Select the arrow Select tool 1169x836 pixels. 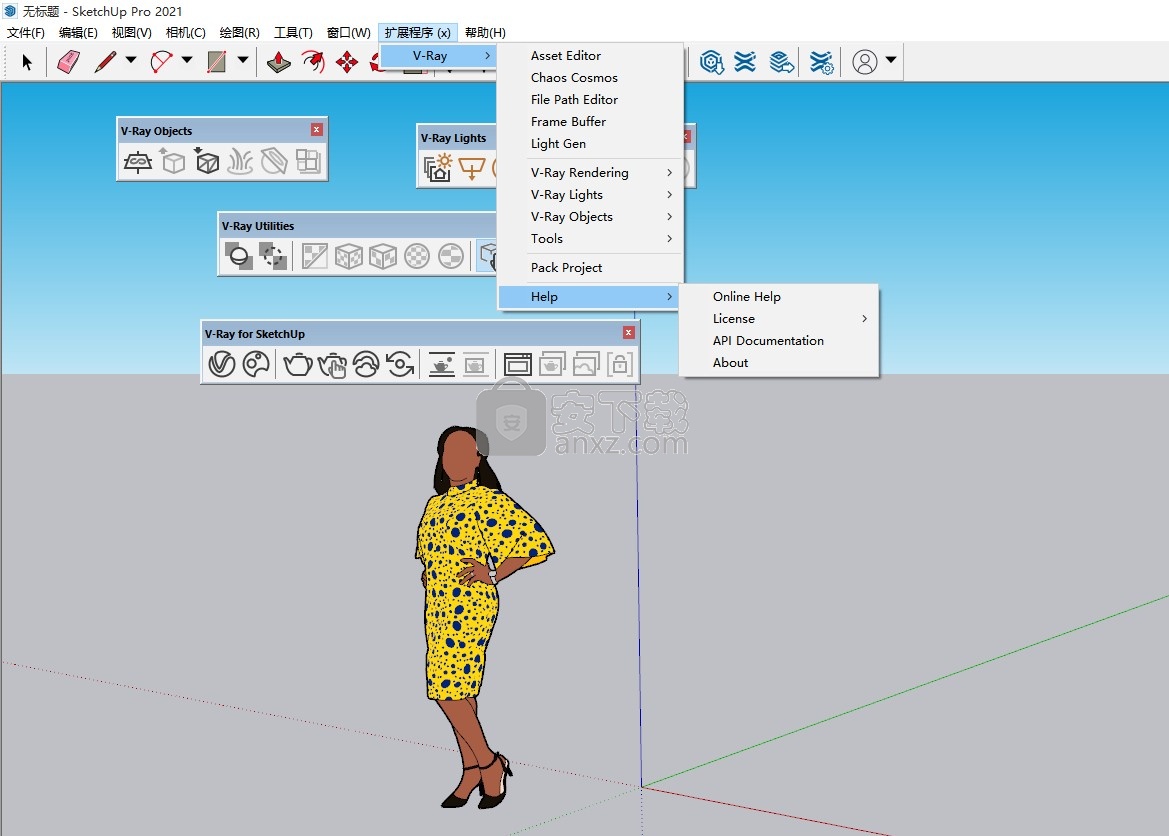tap(27, 62)
